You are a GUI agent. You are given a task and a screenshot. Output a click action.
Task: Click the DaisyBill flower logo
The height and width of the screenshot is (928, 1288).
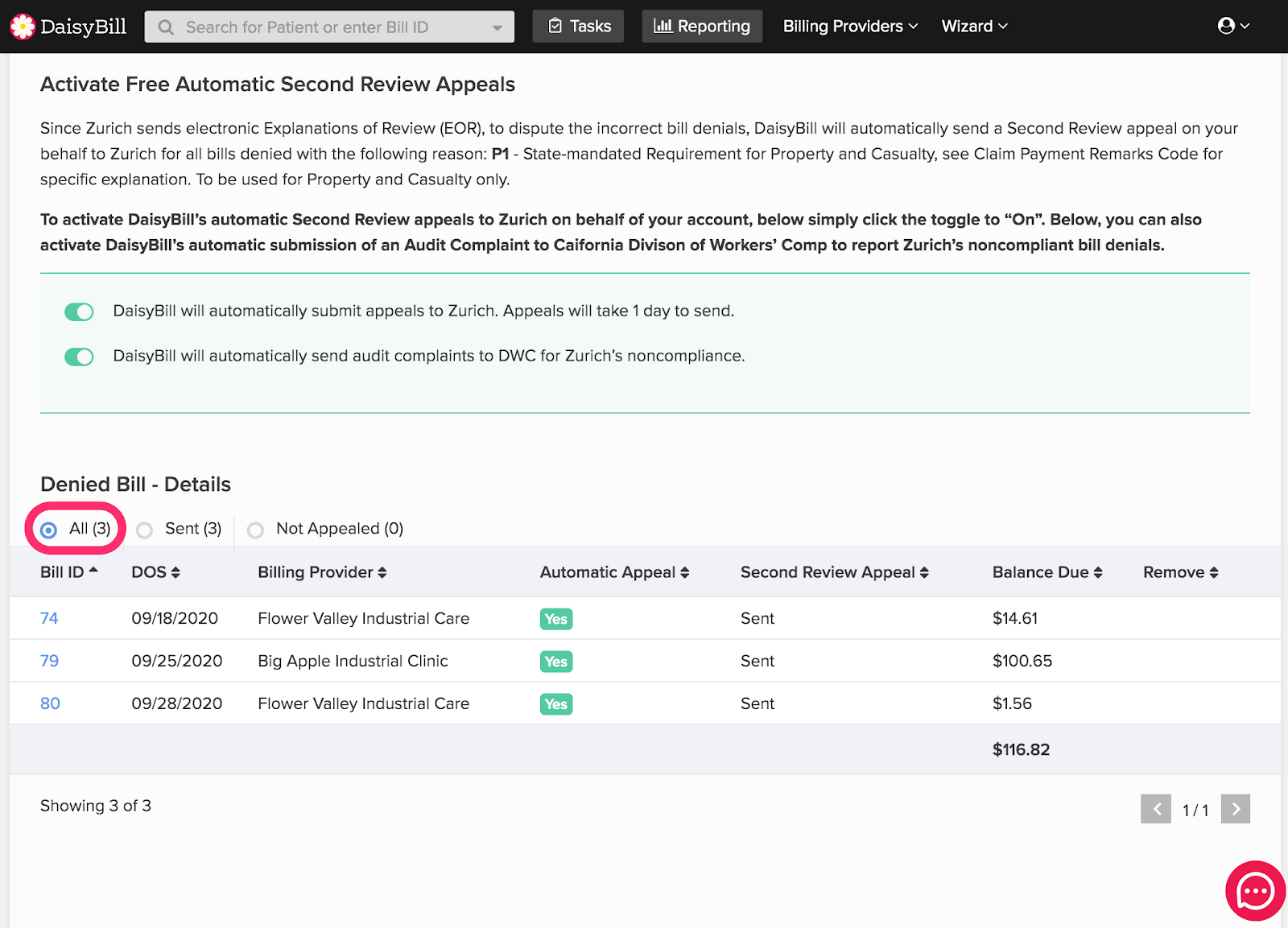(23, 27)
